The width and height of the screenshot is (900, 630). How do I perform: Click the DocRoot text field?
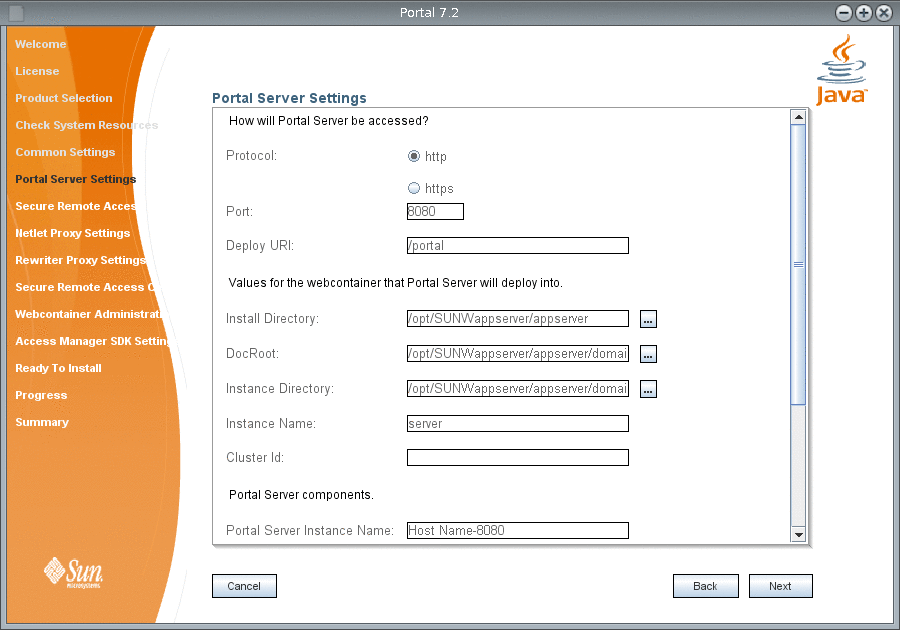pos(518,353)
